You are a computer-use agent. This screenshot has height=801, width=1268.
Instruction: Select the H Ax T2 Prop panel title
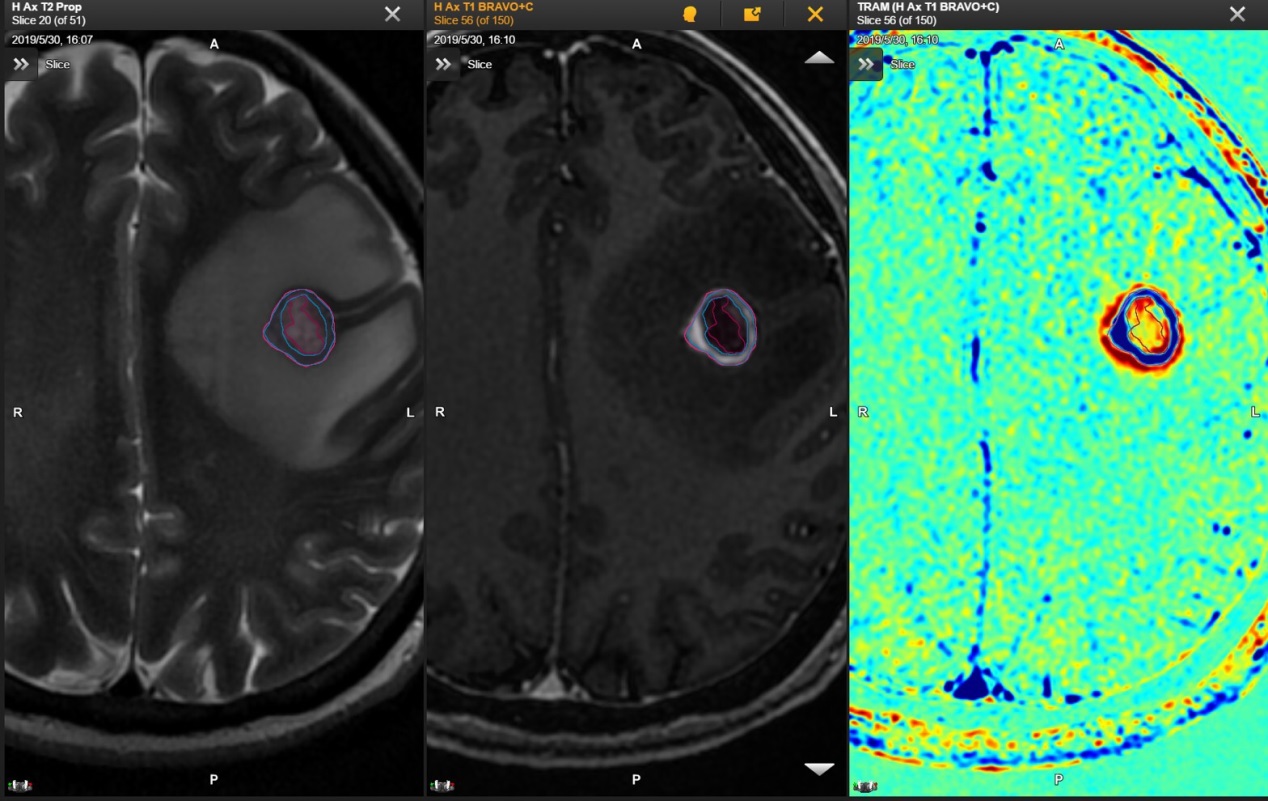(47, 7)
